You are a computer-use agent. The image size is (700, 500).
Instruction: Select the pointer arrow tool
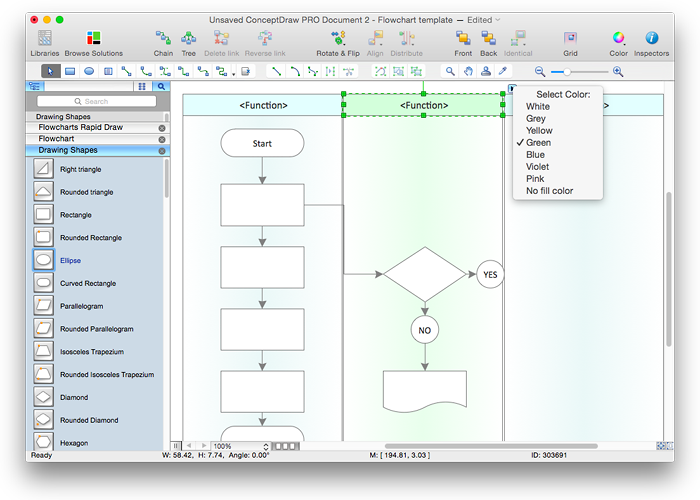pos(50,71)
